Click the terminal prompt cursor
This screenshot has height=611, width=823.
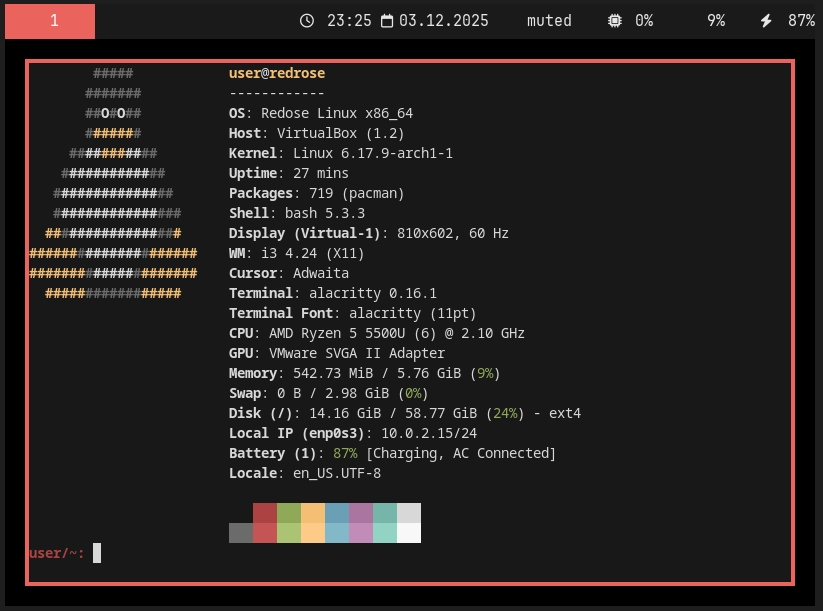[x=97, y=553]
